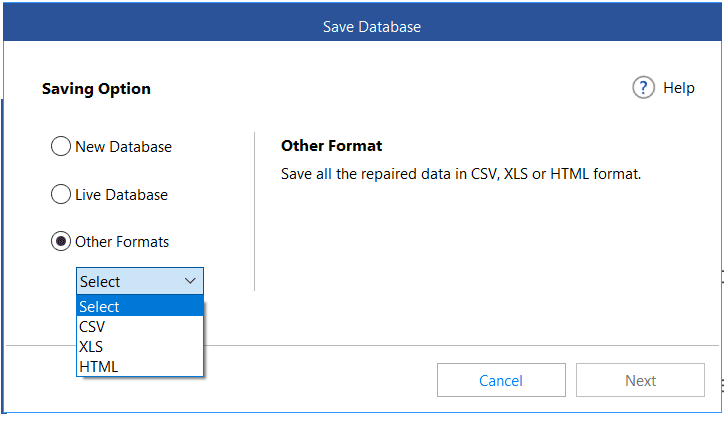Image resolution: width=724 pixels, height=422 pixels.
Task: Choose XLS from the format list
Action: point(140,346)
